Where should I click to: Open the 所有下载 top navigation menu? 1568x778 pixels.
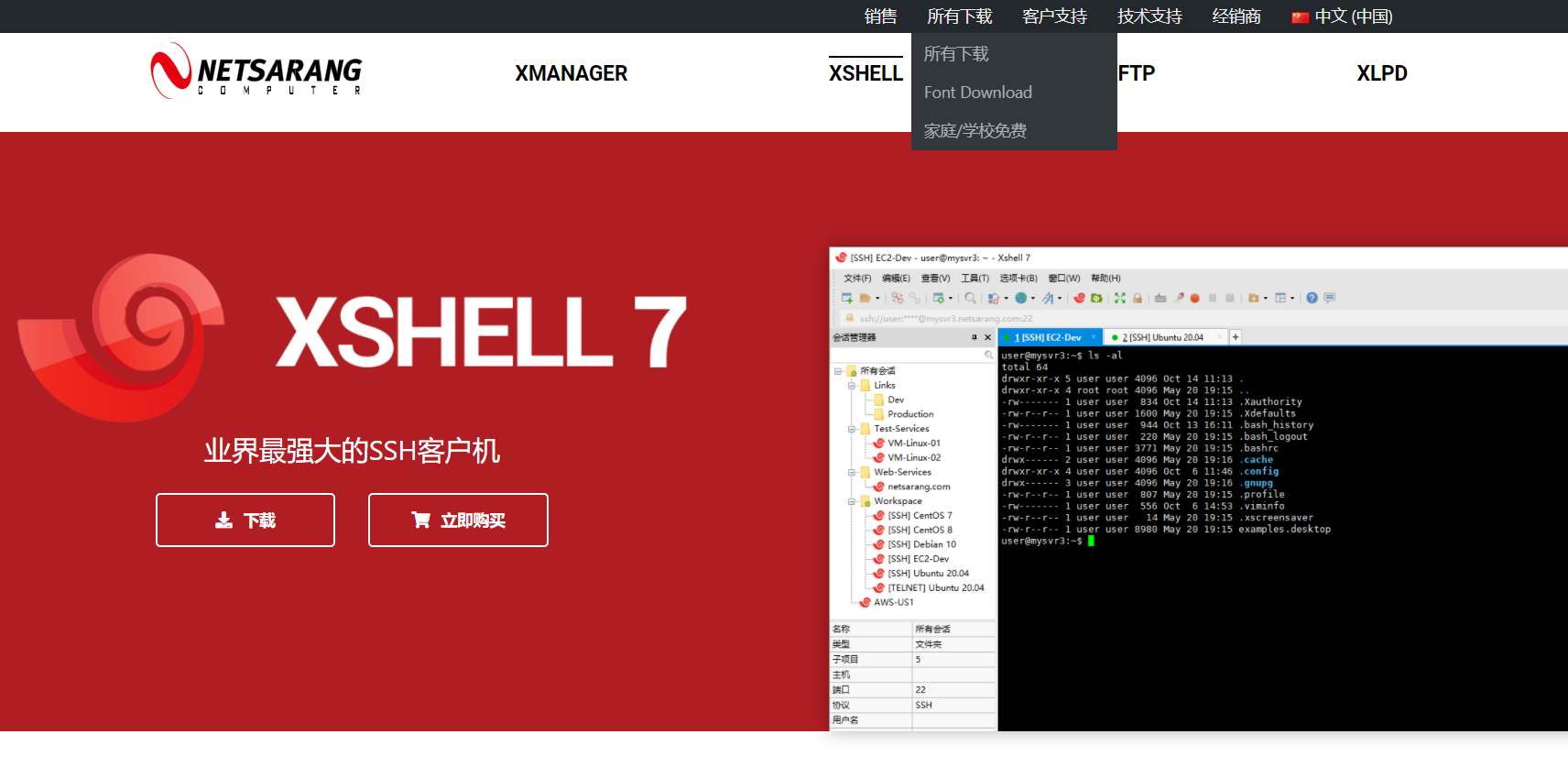(x=959, y=16)
